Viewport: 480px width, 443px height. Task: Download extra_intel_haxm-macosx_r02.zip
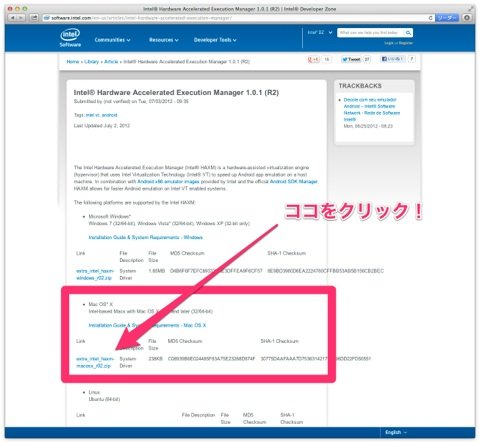[95, 362]
